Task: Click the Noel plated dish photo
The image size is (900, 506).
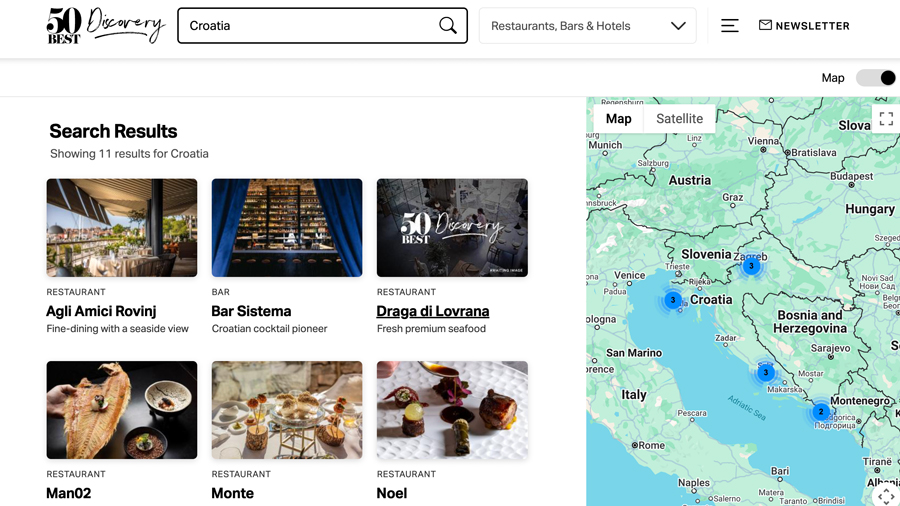Action: (x=452, y=410)
